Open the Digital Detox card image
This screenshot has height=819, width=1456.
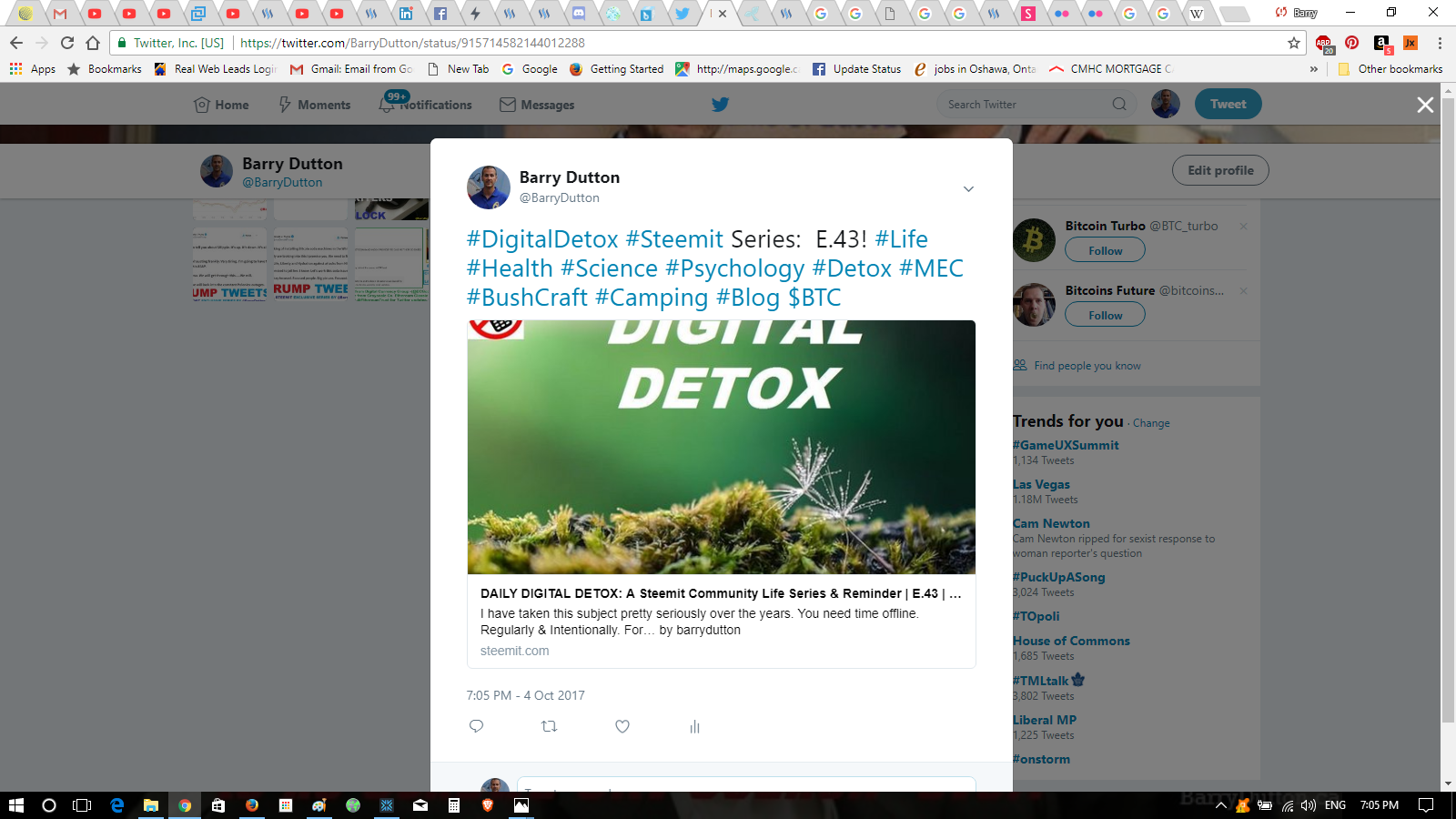(721, 447)
